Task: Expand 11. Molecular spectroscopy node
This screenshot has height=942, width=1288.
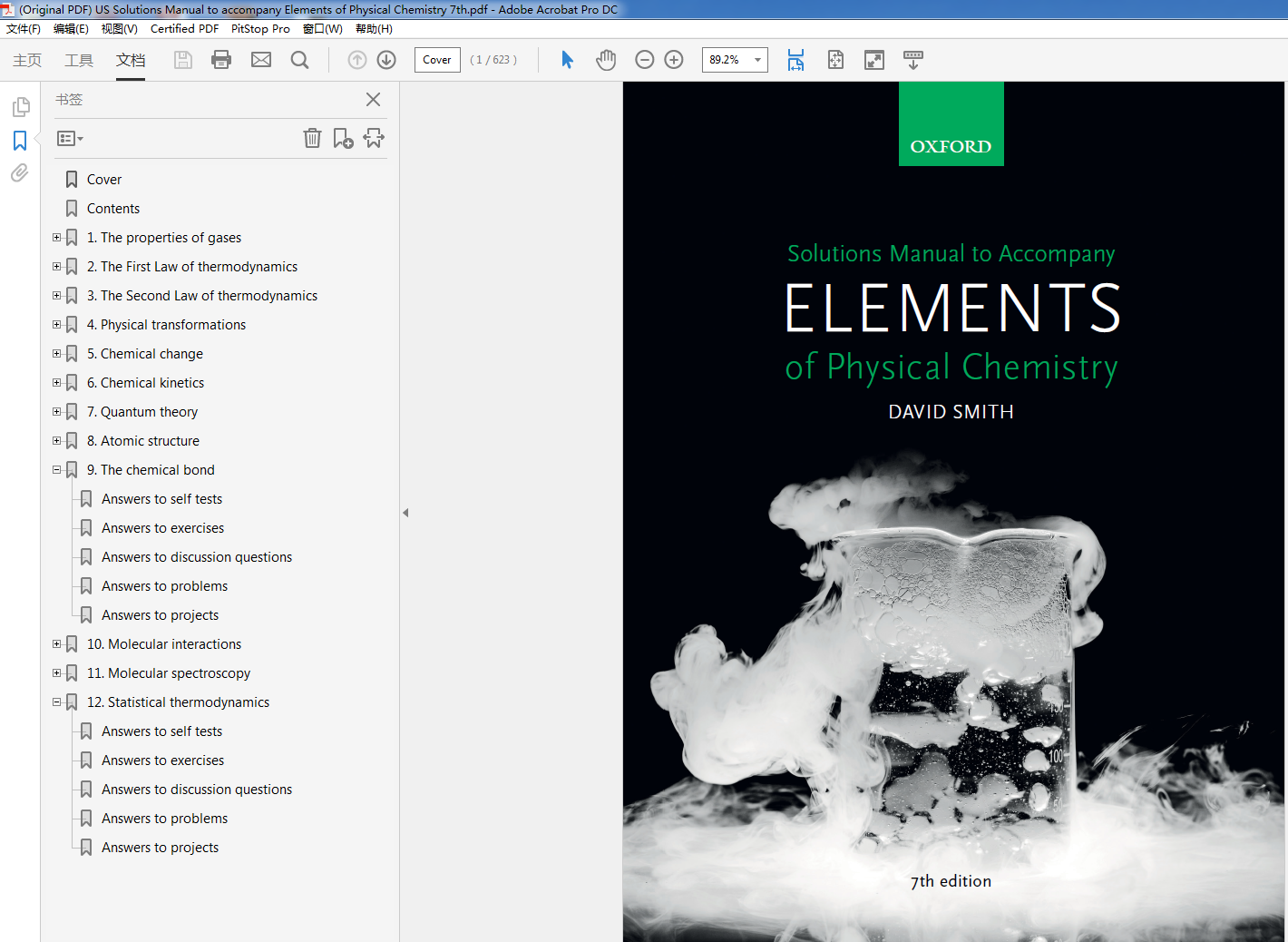Action: coord(57,673)
